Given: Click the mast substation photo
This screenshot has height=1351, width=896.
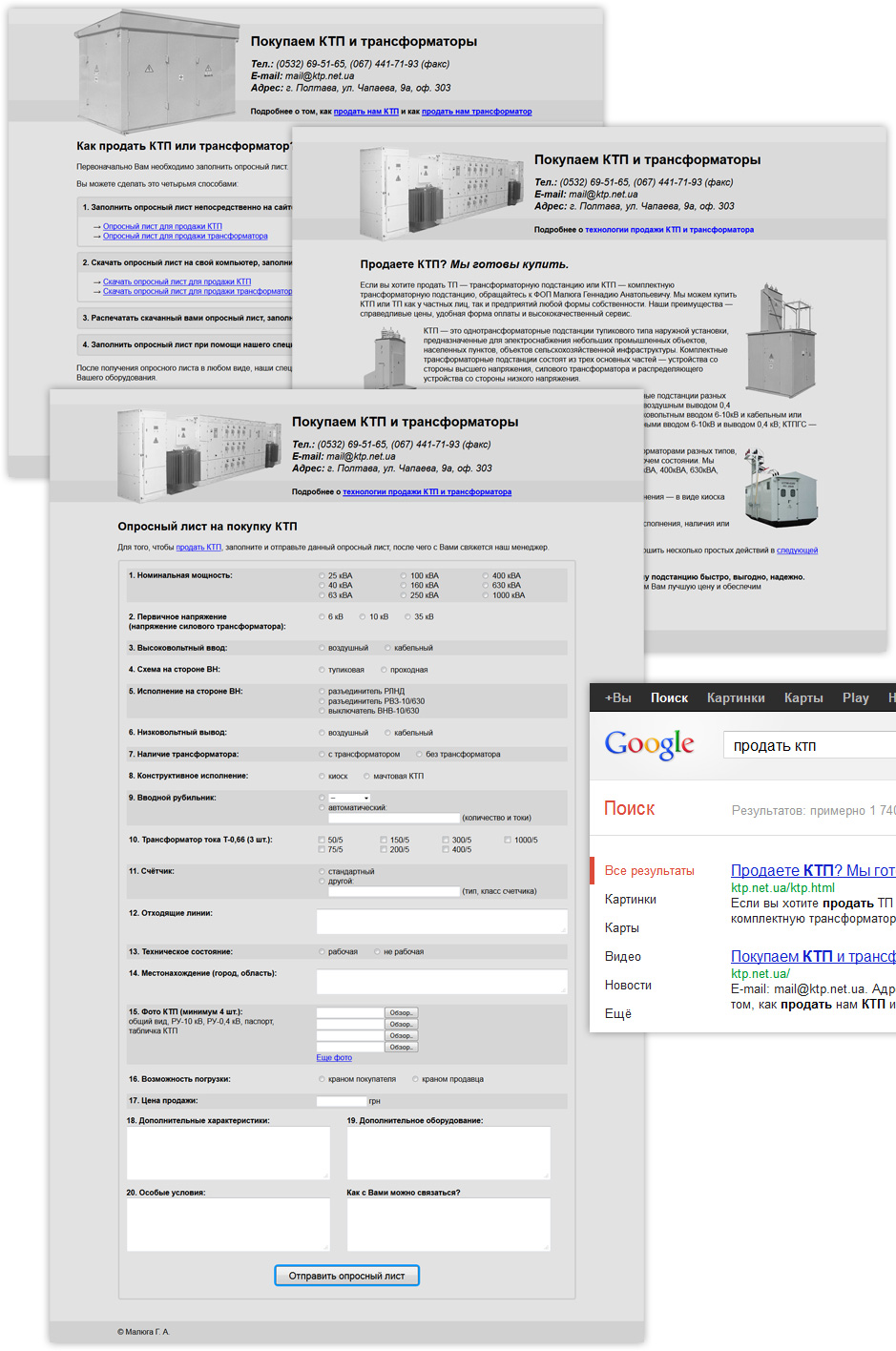Looking at the screenshot, I should tap(780, 341).
